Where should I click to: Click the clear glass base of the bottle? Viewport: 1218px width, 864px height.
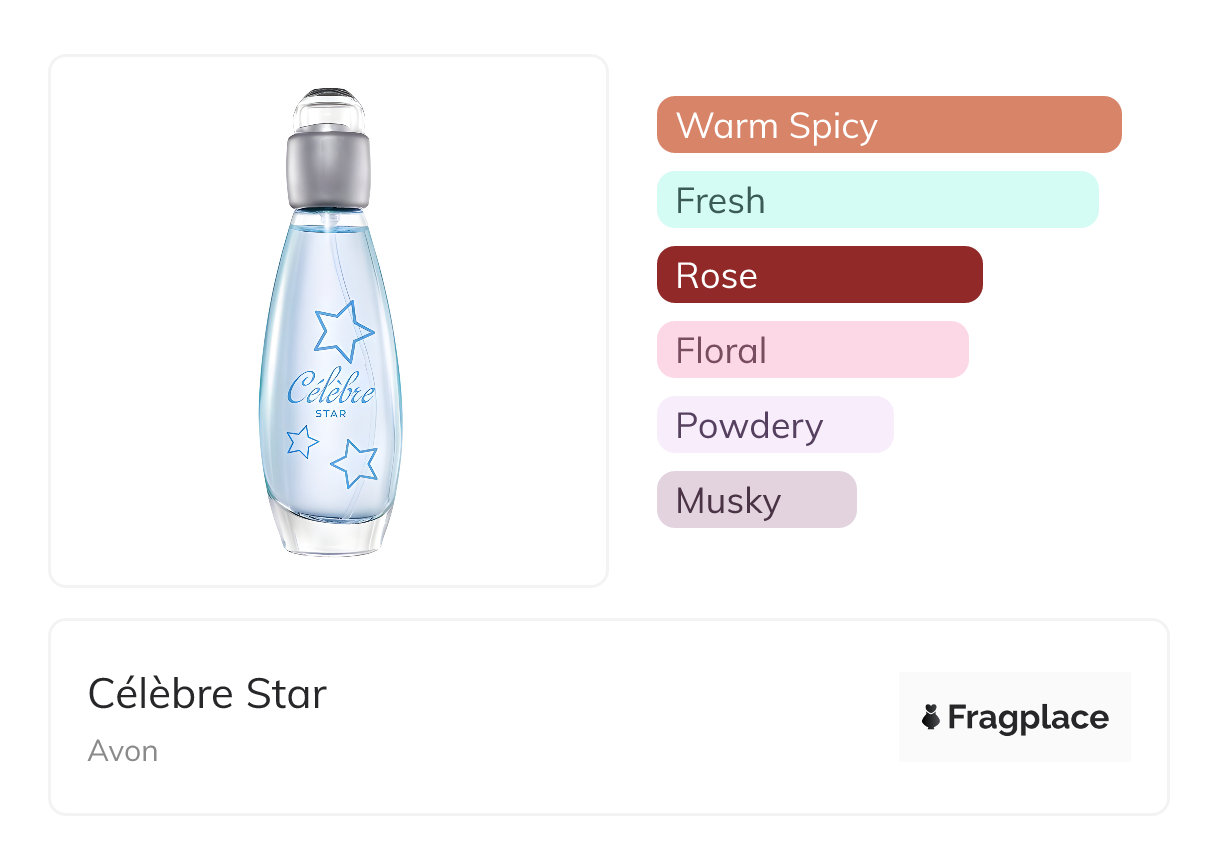coord(328,533)
